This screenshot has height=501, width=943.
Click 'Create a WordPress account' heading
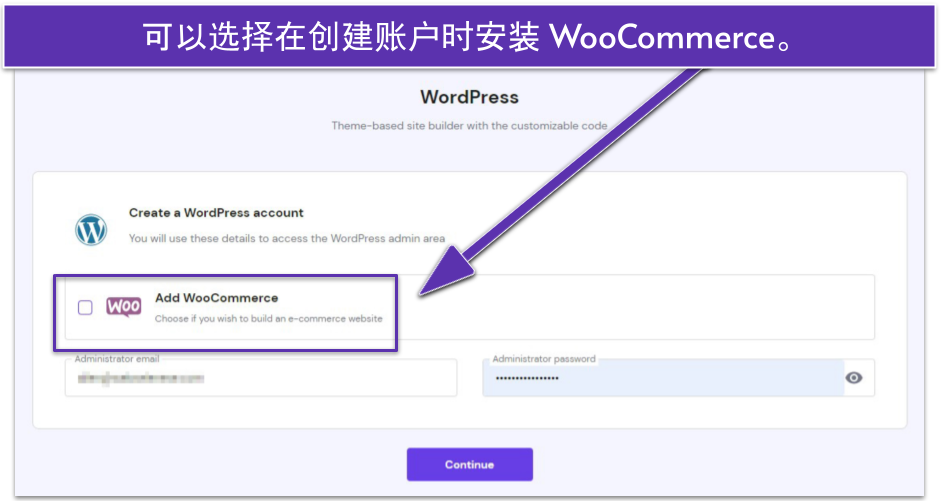(x=216, y=213)
